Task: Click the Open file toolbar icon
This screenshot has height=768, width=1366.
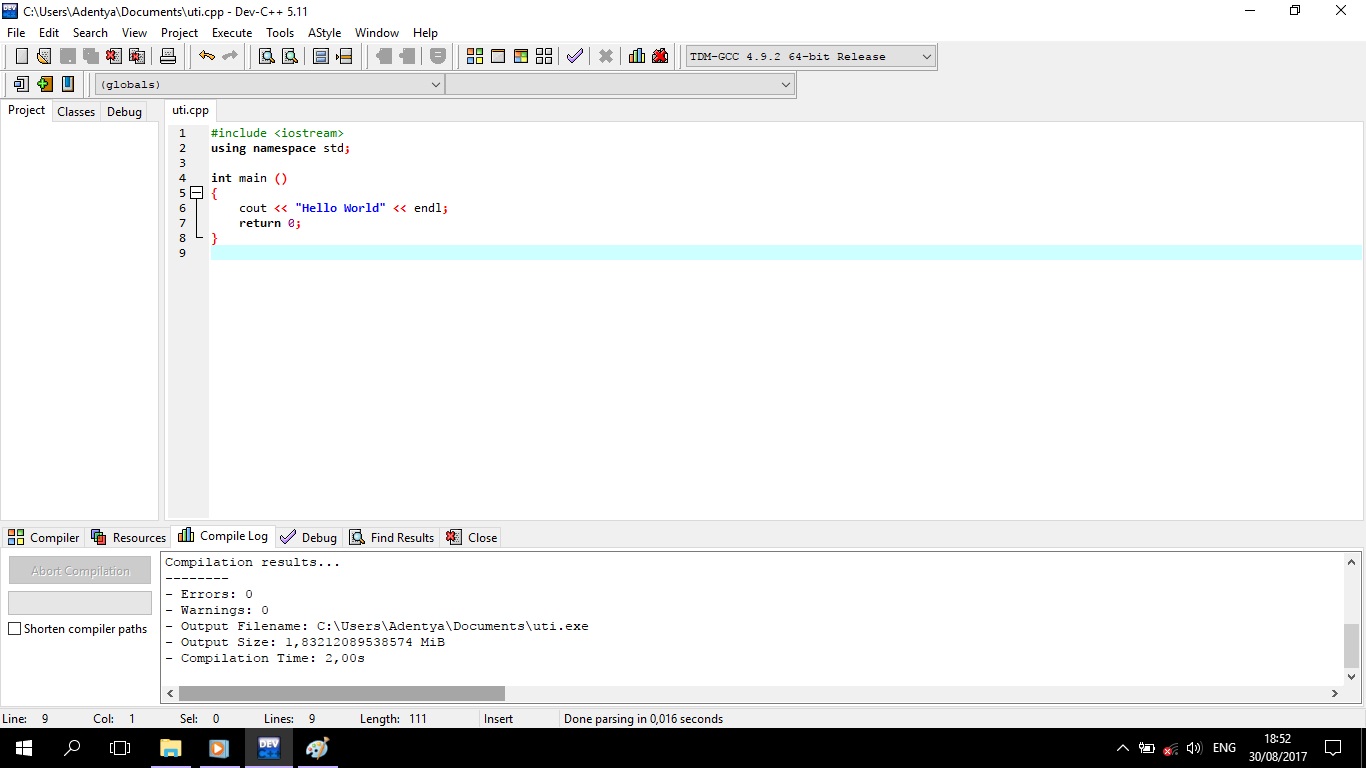Action: point(44,56)
